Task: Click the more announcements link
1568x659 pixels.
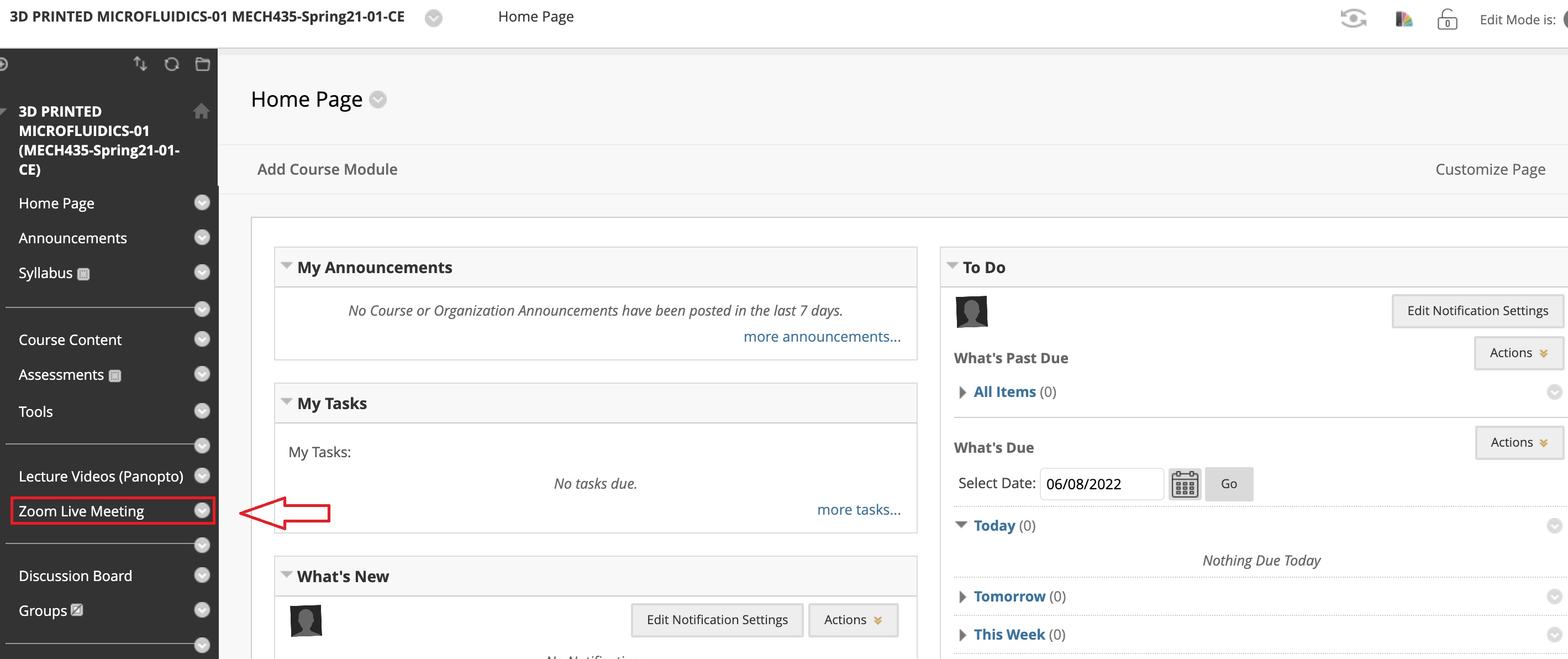Action: pyautogui.click(x=821, y=337)
